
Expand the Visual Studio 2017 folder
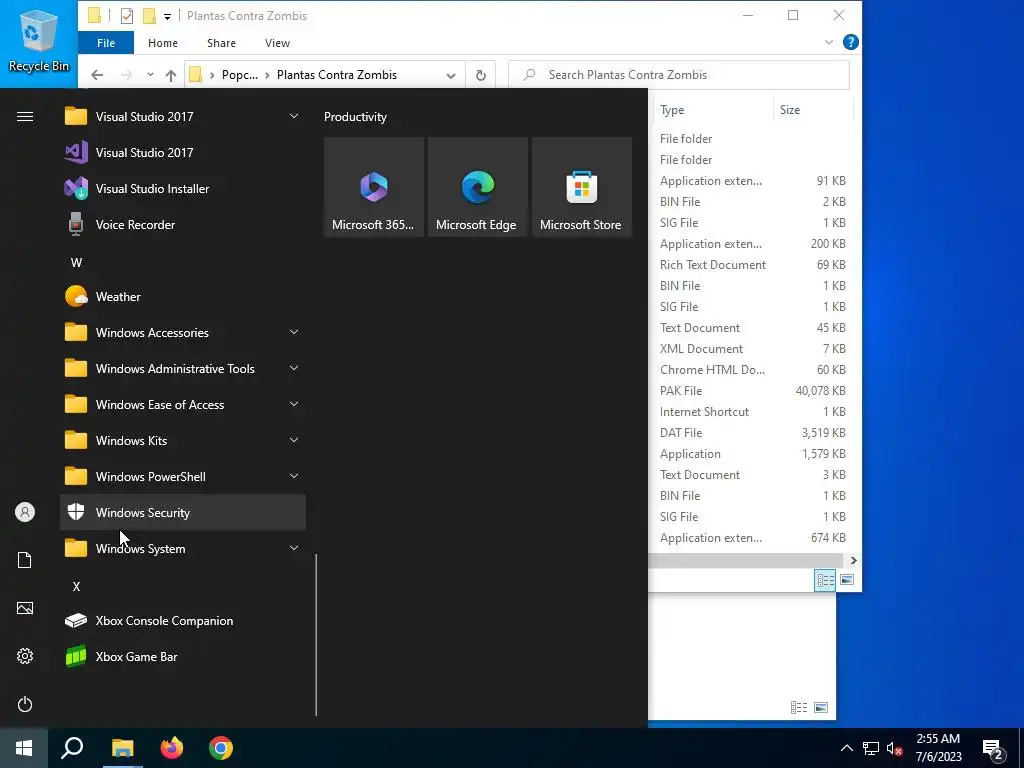tap(294, 116)
